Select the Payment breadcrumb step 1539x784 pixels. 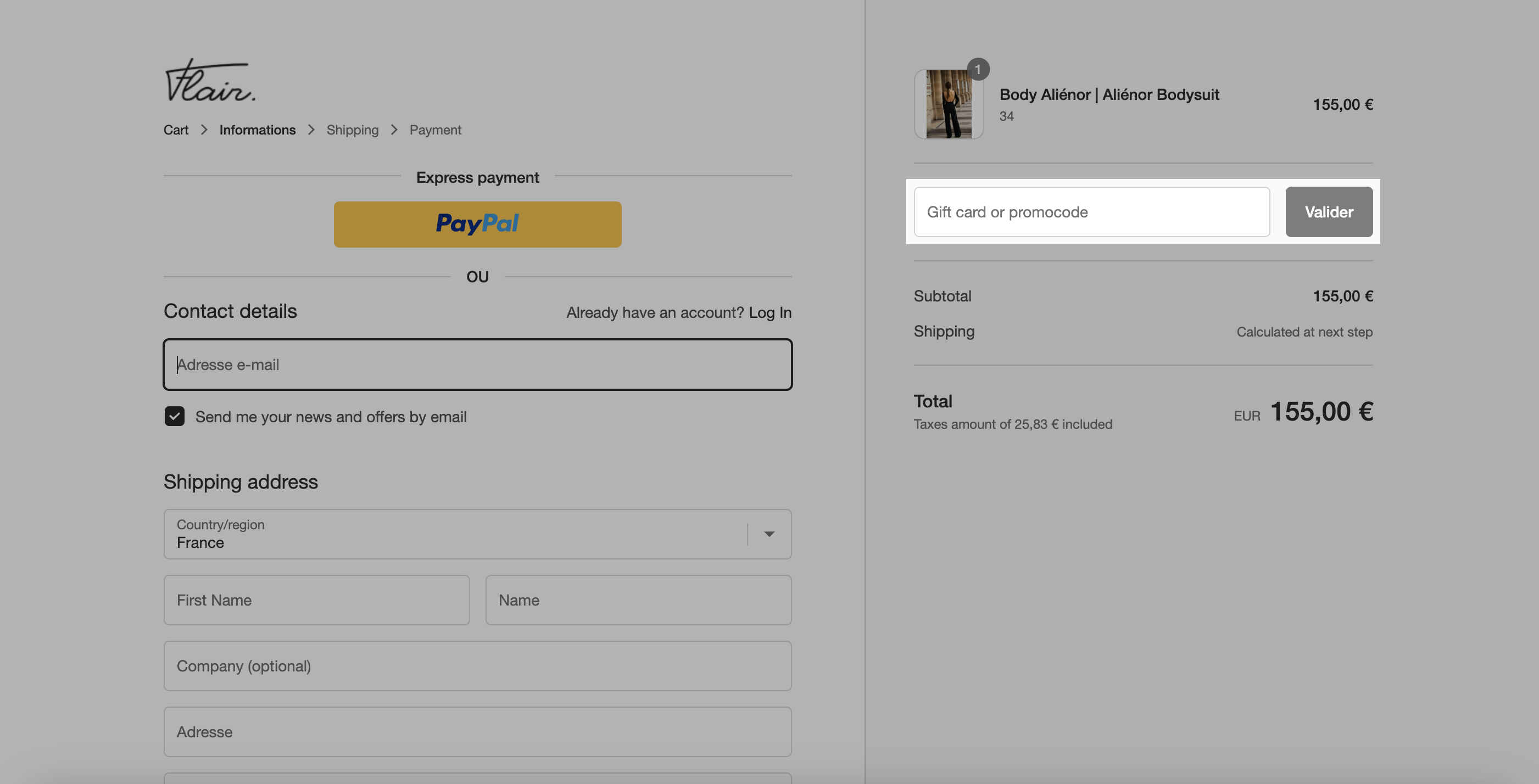click(x=435, y=130)
